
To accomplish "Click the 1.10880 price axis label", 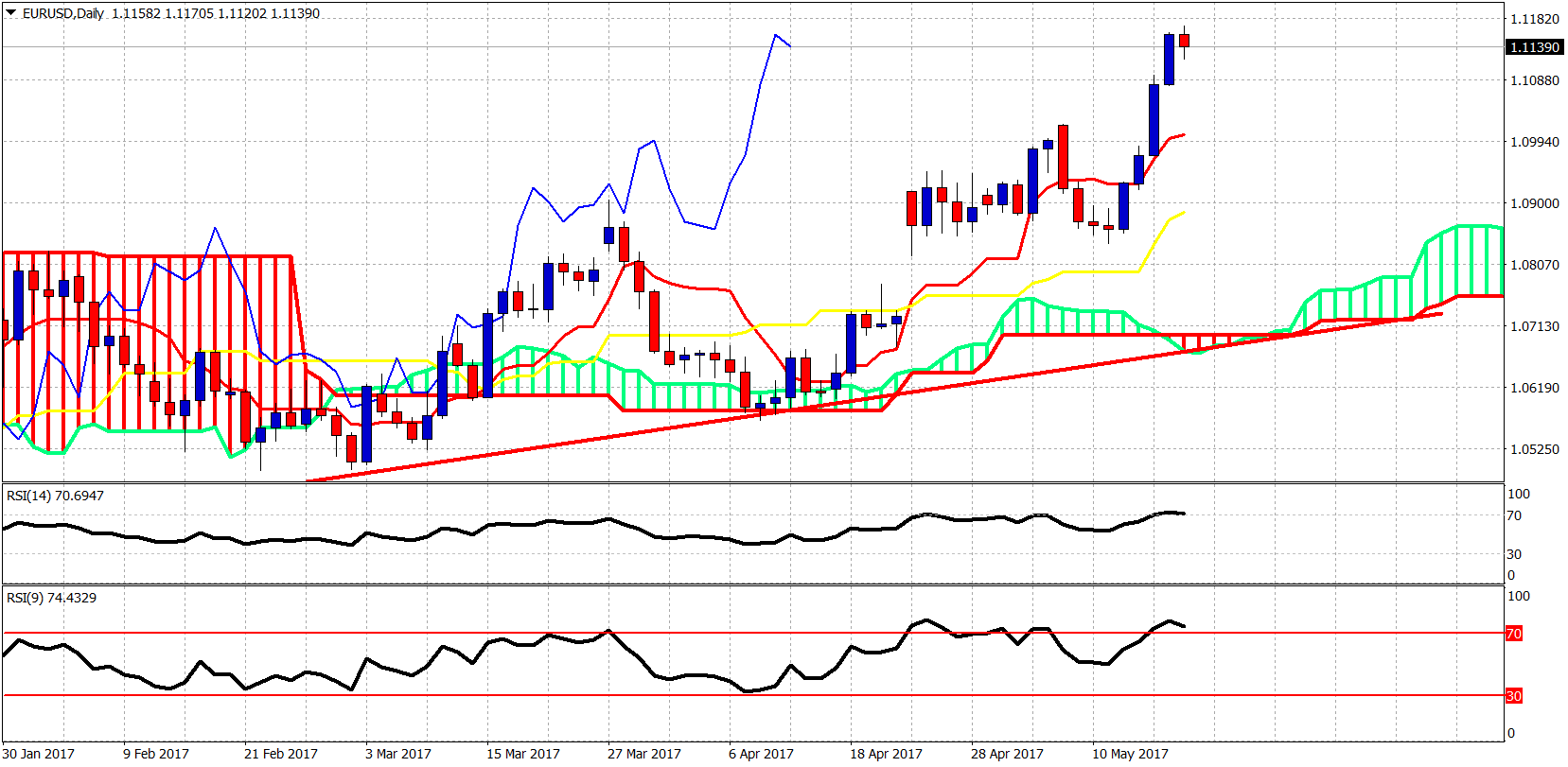I will pyautogui.click(x=1535, y=80).
